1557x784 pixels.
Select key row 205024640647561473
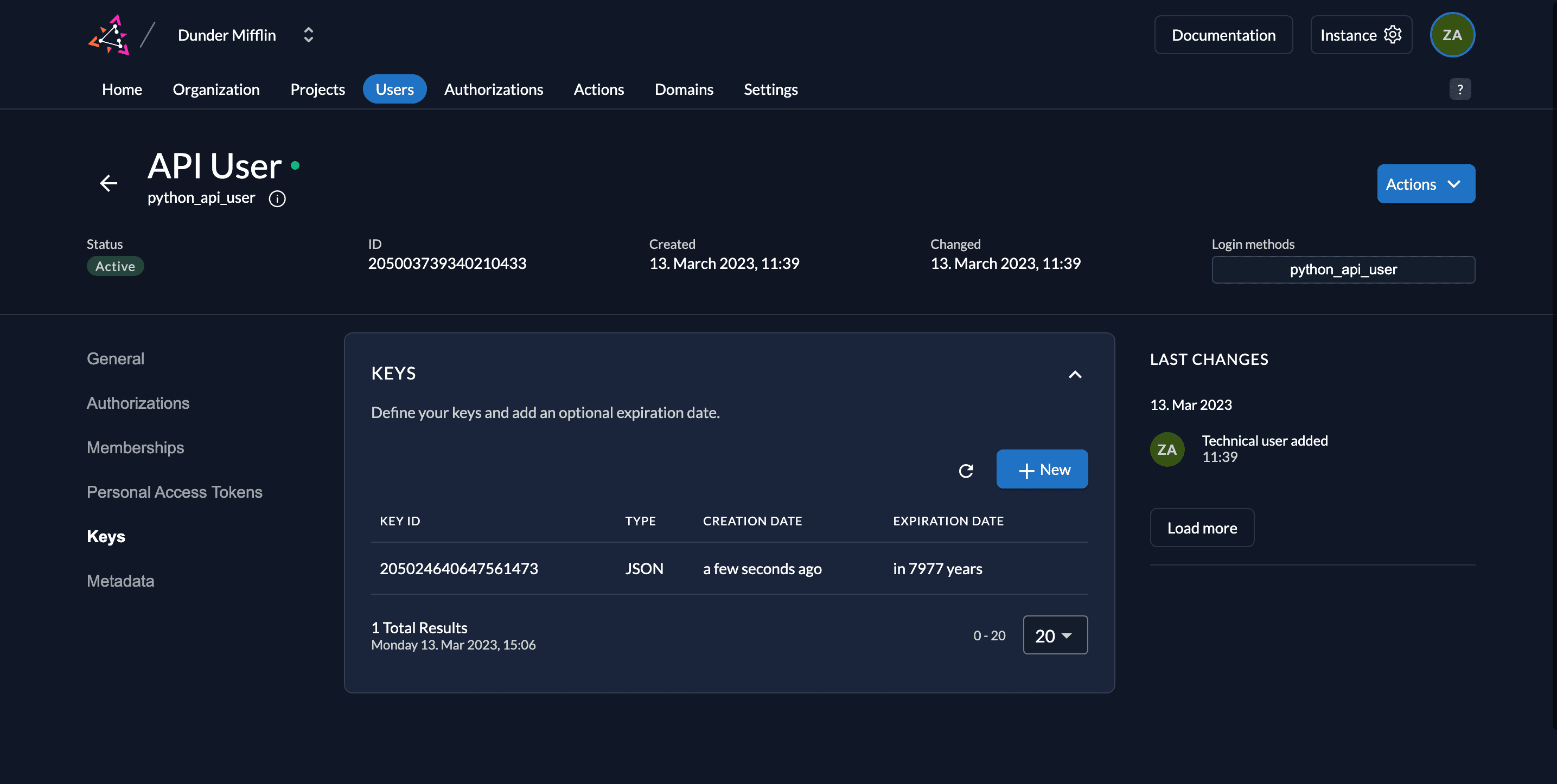458,568
